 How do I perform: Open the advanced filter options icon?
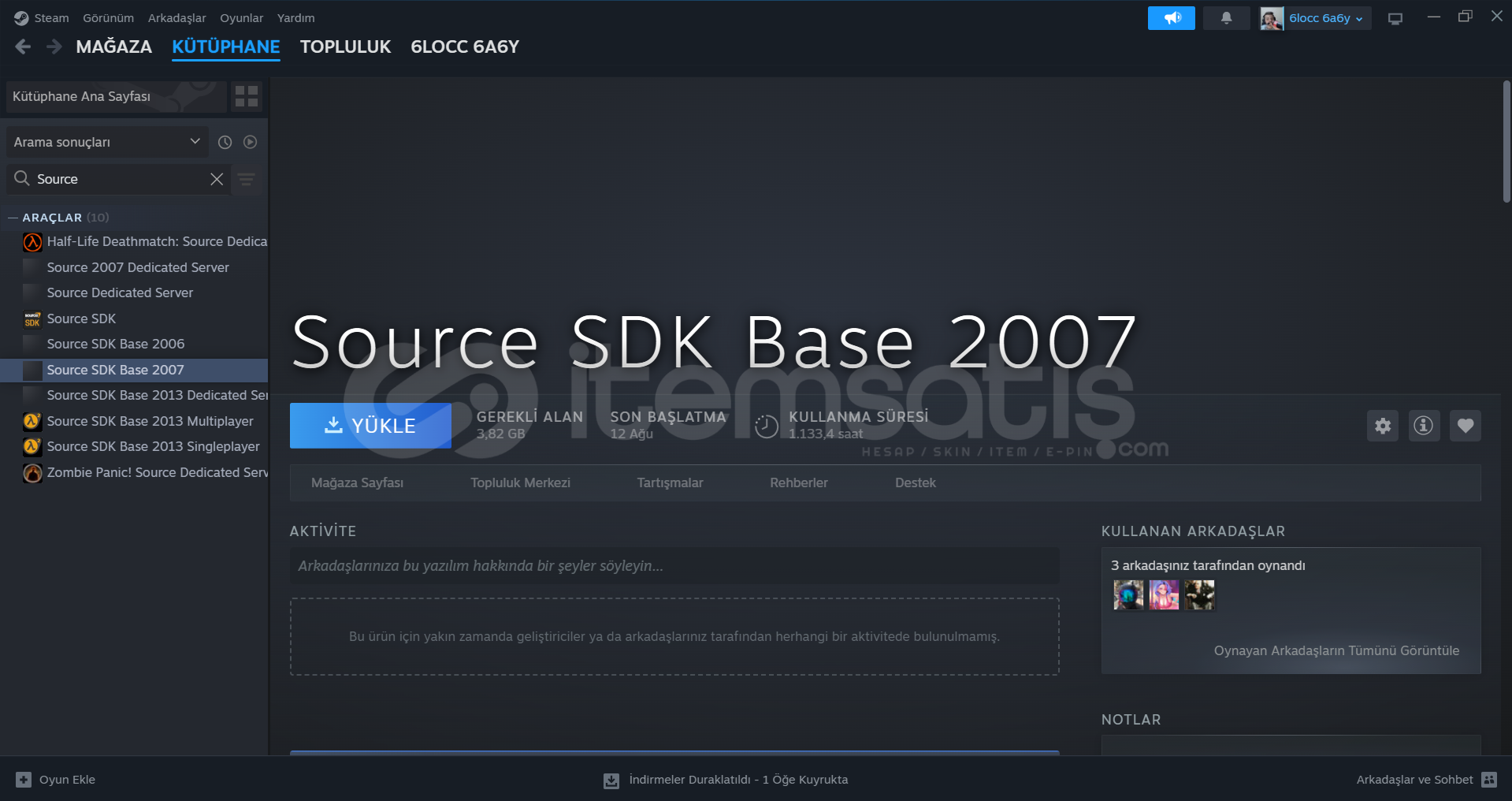[x=247, y=180]
